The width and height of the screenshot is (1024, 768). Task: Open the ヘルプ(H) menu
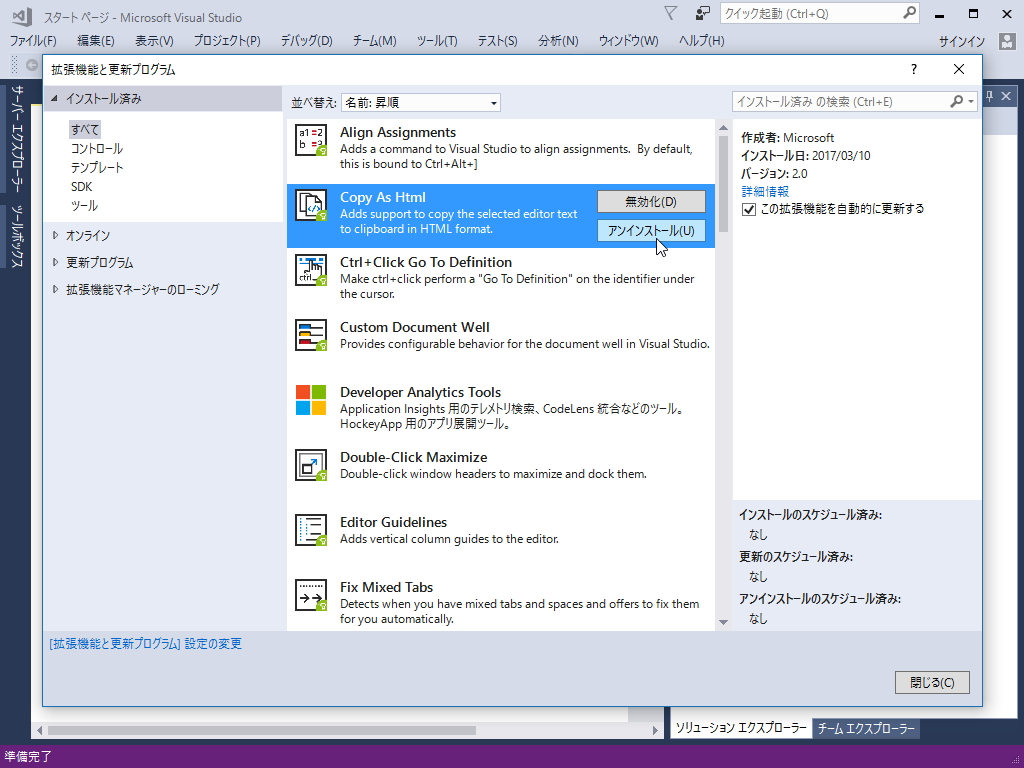(701, 41)
